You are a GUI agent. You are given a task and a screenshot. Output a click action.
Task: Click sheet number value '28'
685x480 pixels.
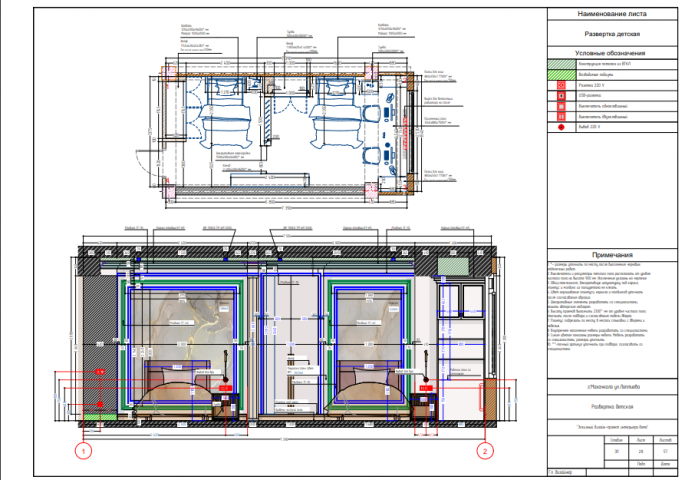click(x=640, y=452)
